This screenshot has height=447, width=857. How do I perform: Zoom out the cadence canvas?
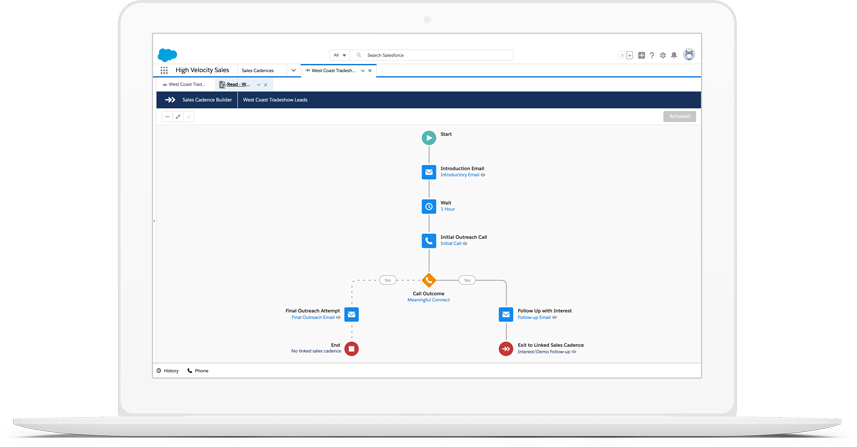[x=167, y=116]
